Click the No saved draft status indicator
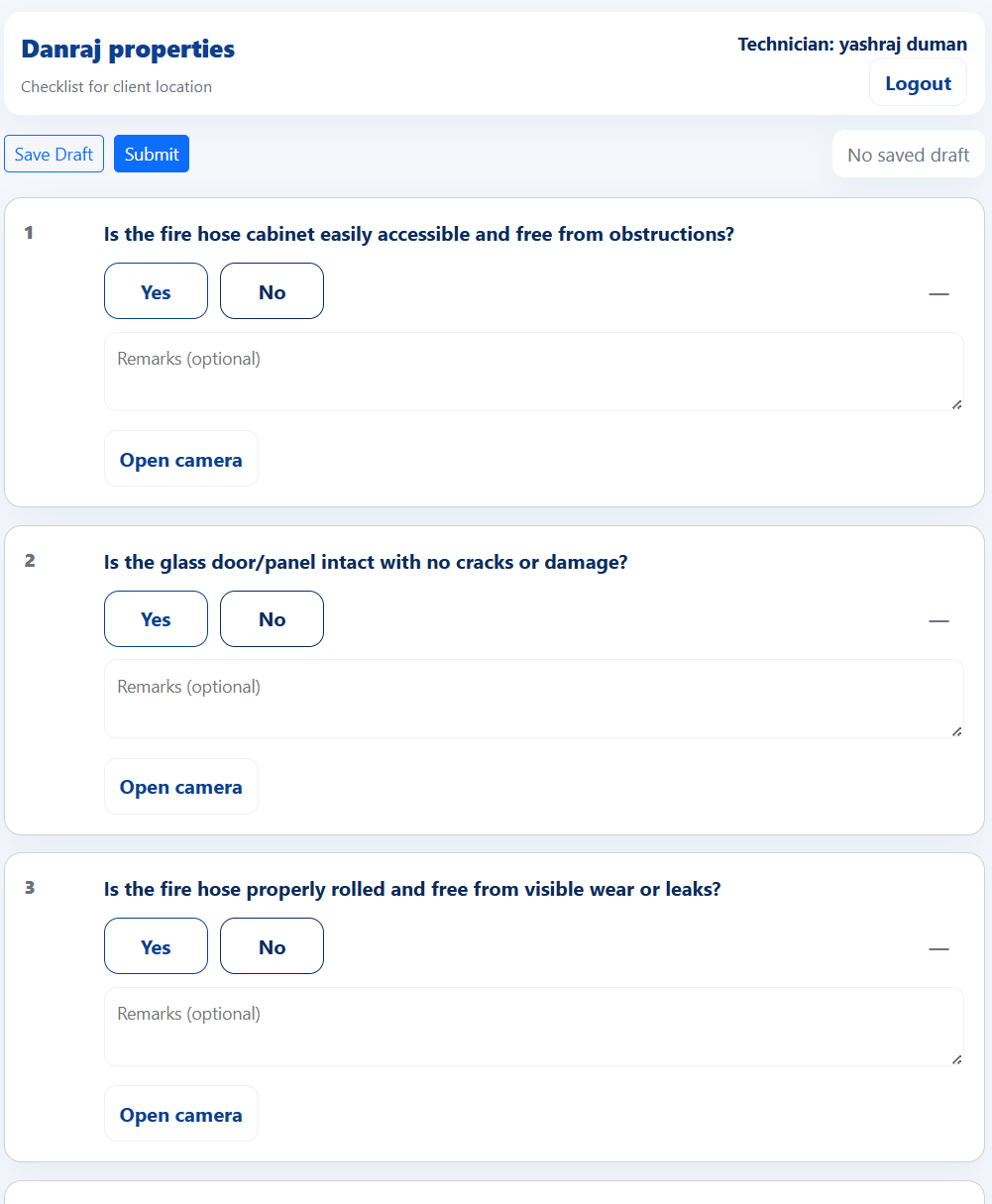Screen dimensions: 992x1204 (x=909, y=154)
